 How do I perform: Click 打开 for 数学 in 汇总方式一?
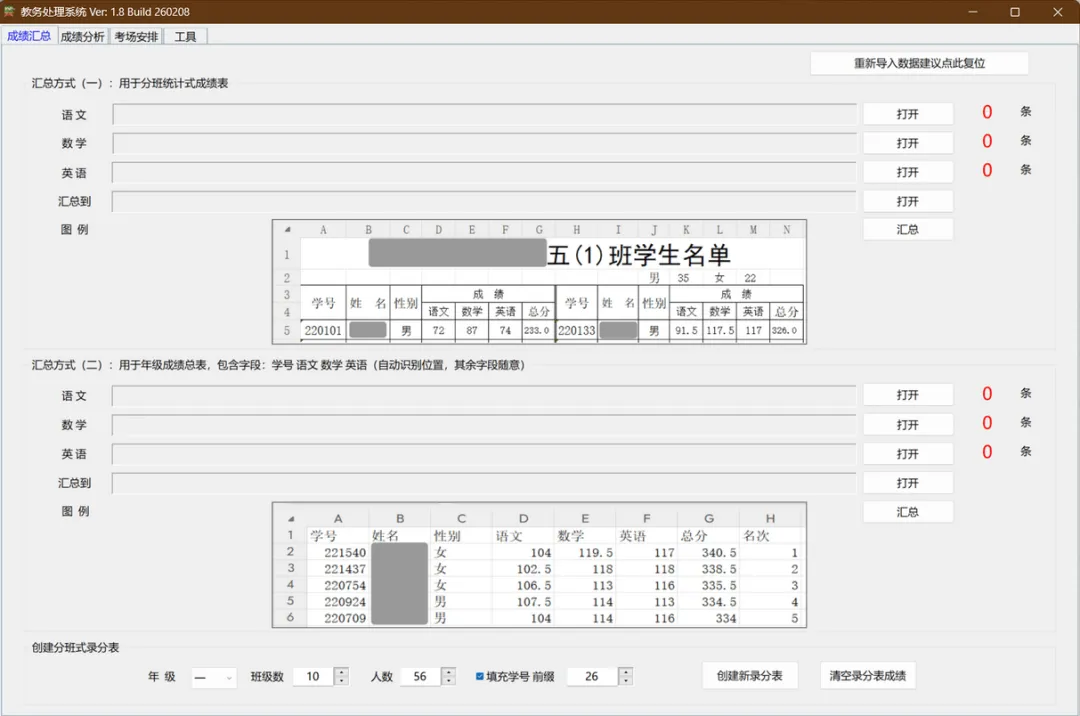point(908,143)
